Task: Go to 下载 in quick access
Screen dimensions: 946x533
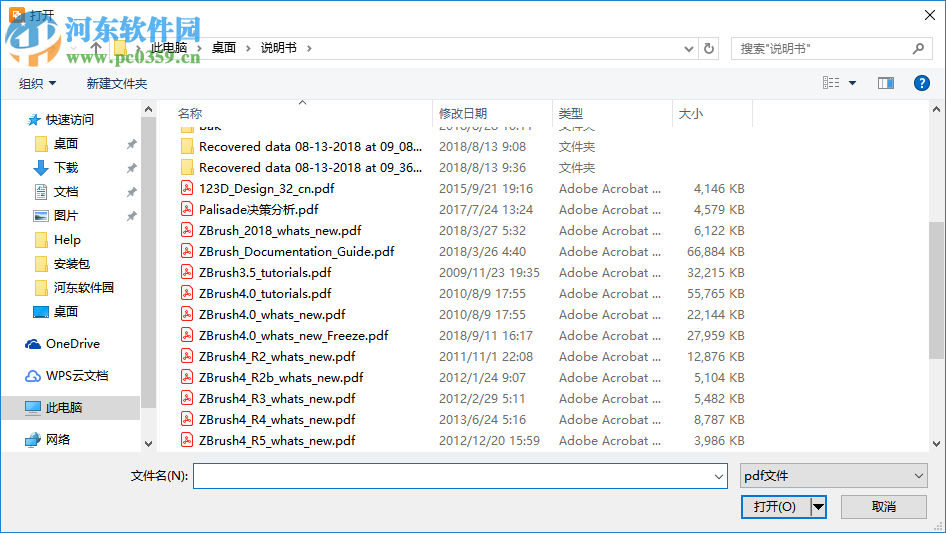Action: point(66,168)
